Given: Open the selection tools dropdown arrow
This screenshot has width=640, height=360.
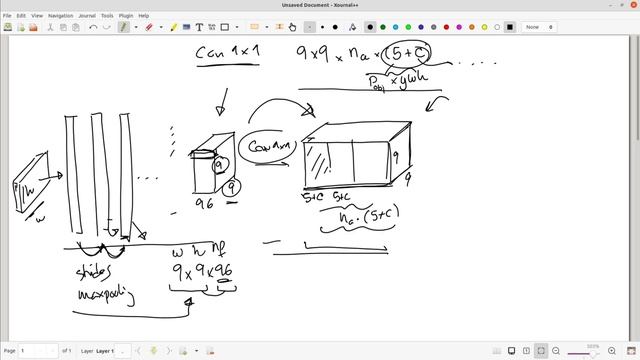Looking at the screenshot, I should click(267, 27).
